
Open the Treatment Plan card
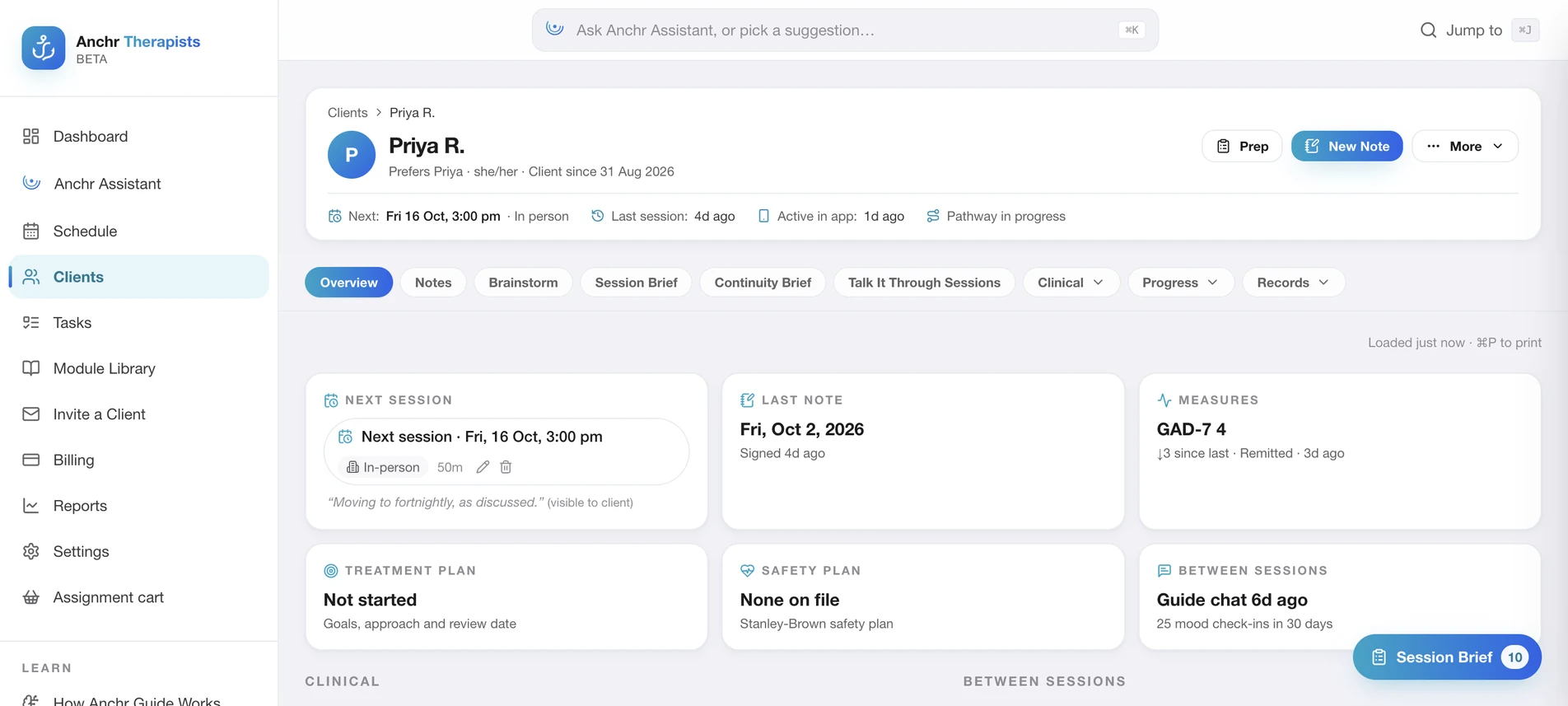pos(506,596)
